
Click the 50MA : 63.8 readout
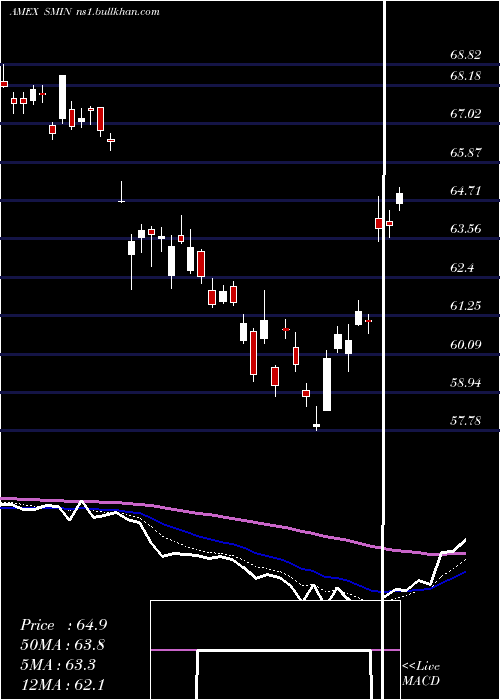63,645
